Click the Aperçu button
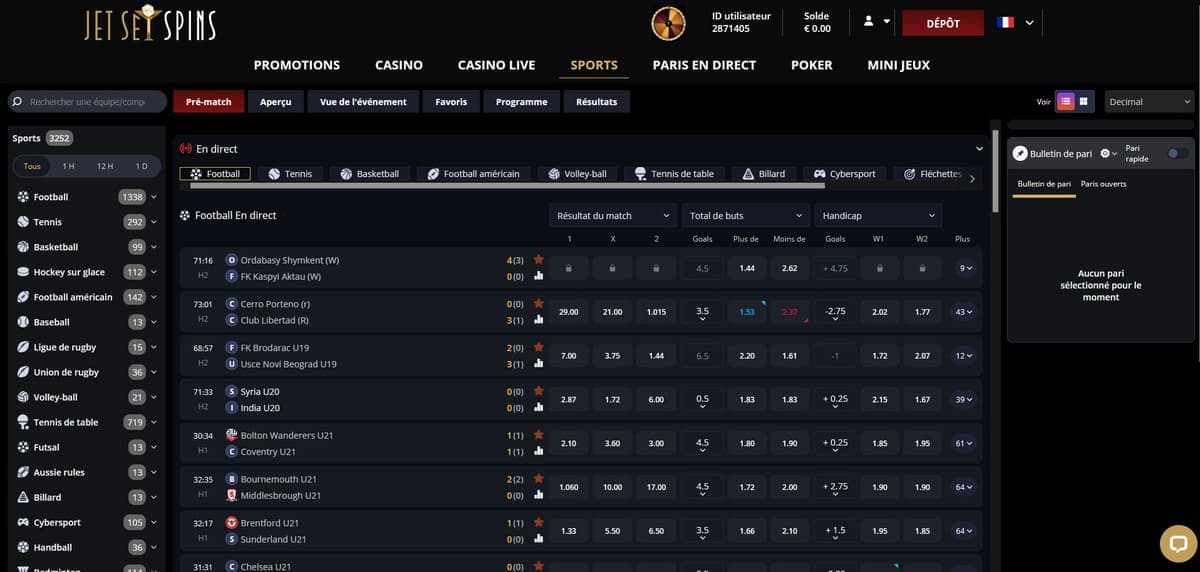The width and height of the screenshot is (1200, 572). (276, 101)
